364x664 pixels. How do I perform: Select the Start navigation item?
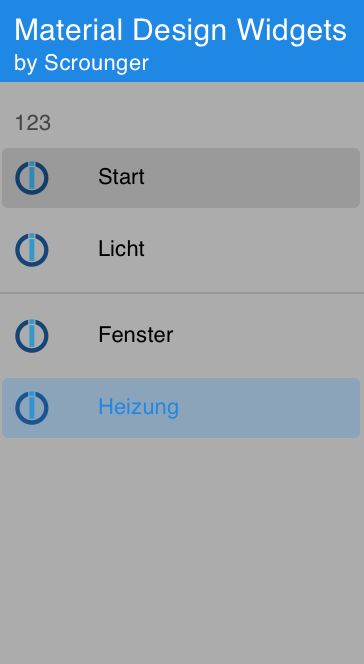181,178
